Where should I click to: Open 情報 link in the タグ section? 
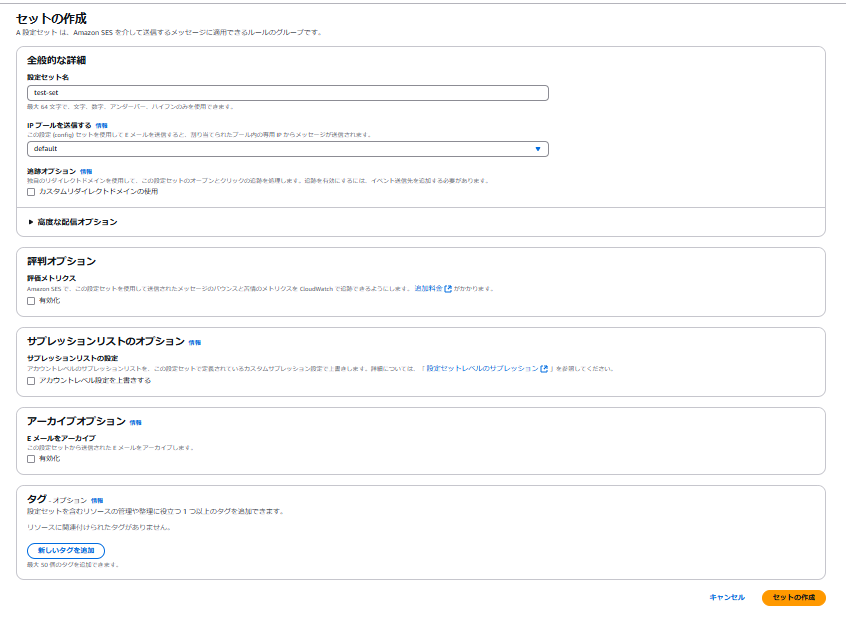97,500
